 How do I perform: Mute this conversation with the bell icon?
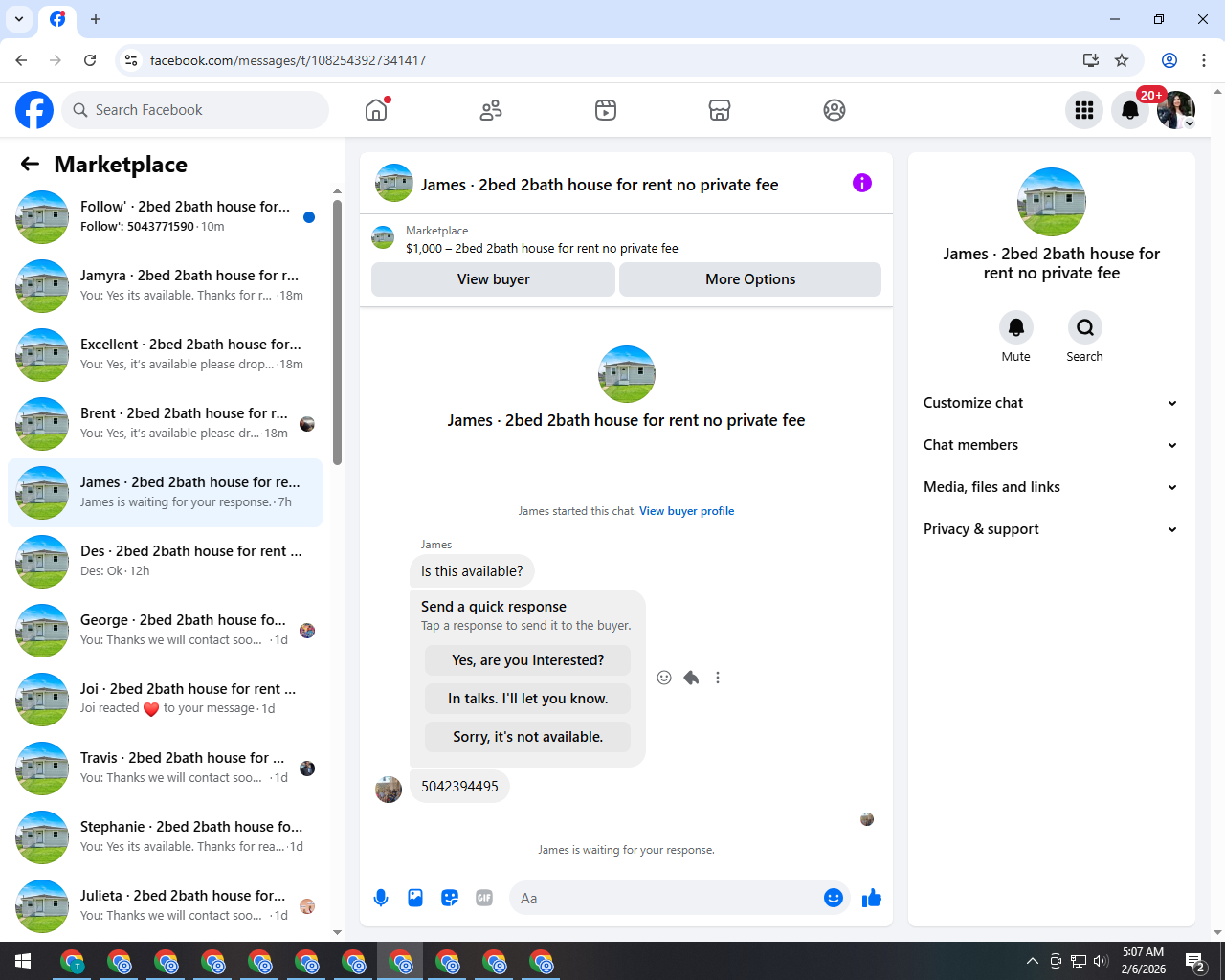[1016, 327]
